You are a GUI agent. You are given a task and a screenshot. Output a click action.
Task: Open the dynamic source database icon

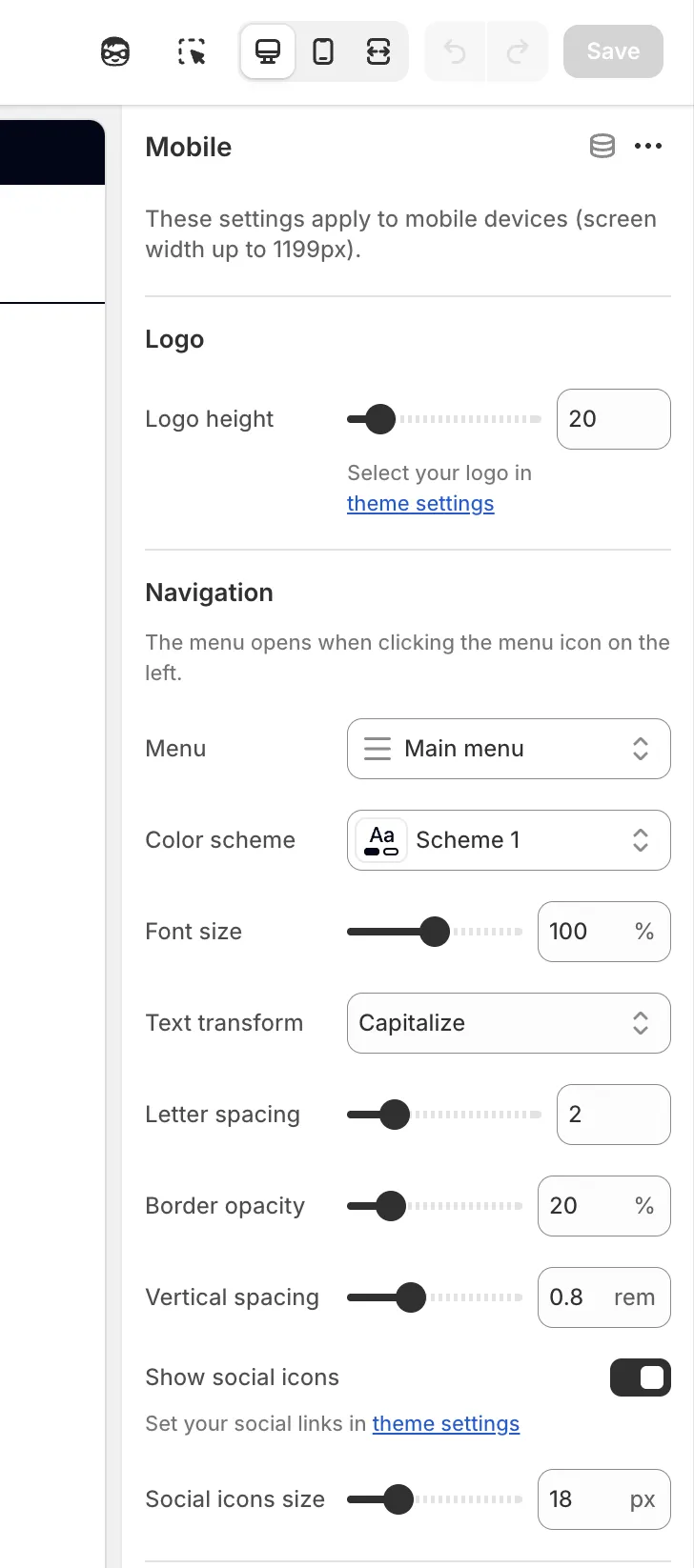pos(602,146)
